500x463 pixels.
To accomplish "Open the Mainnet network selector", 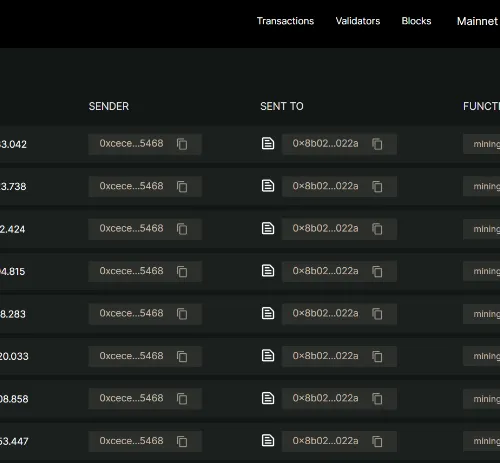I will coord(478,21).
